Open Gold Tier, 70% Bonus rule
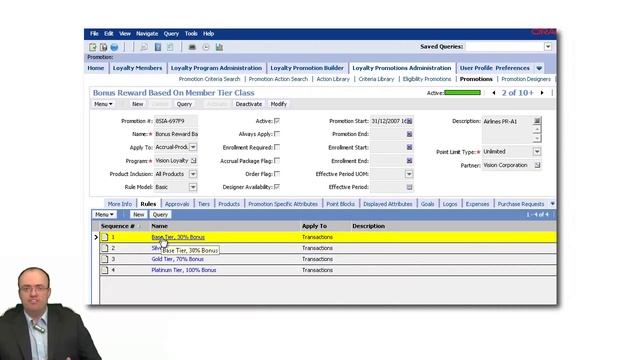This screenshot has height=360, width=640. (178, 259)
